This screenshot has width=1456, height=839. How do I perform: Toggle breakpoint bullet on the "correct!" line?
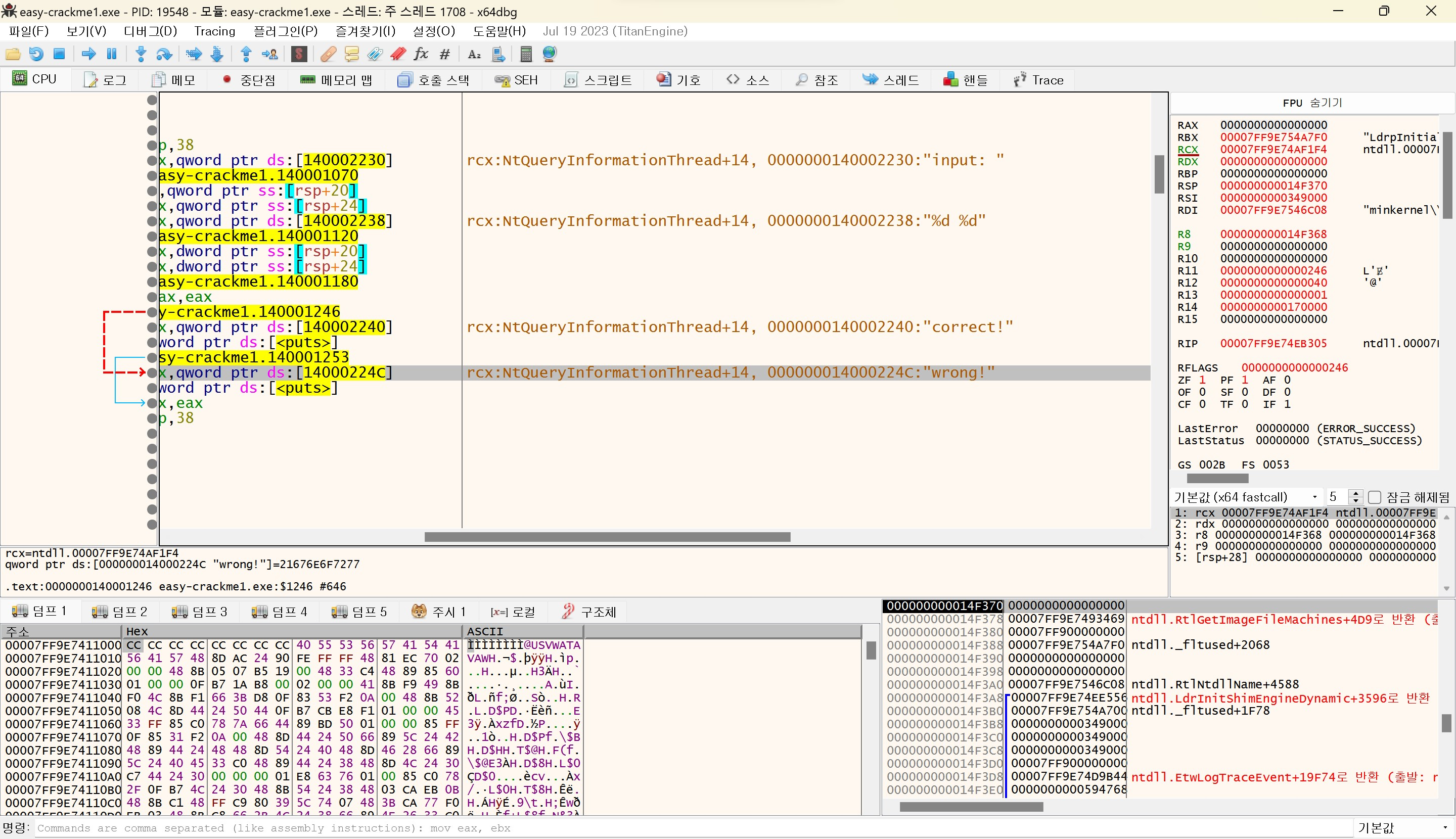point(152,328)
